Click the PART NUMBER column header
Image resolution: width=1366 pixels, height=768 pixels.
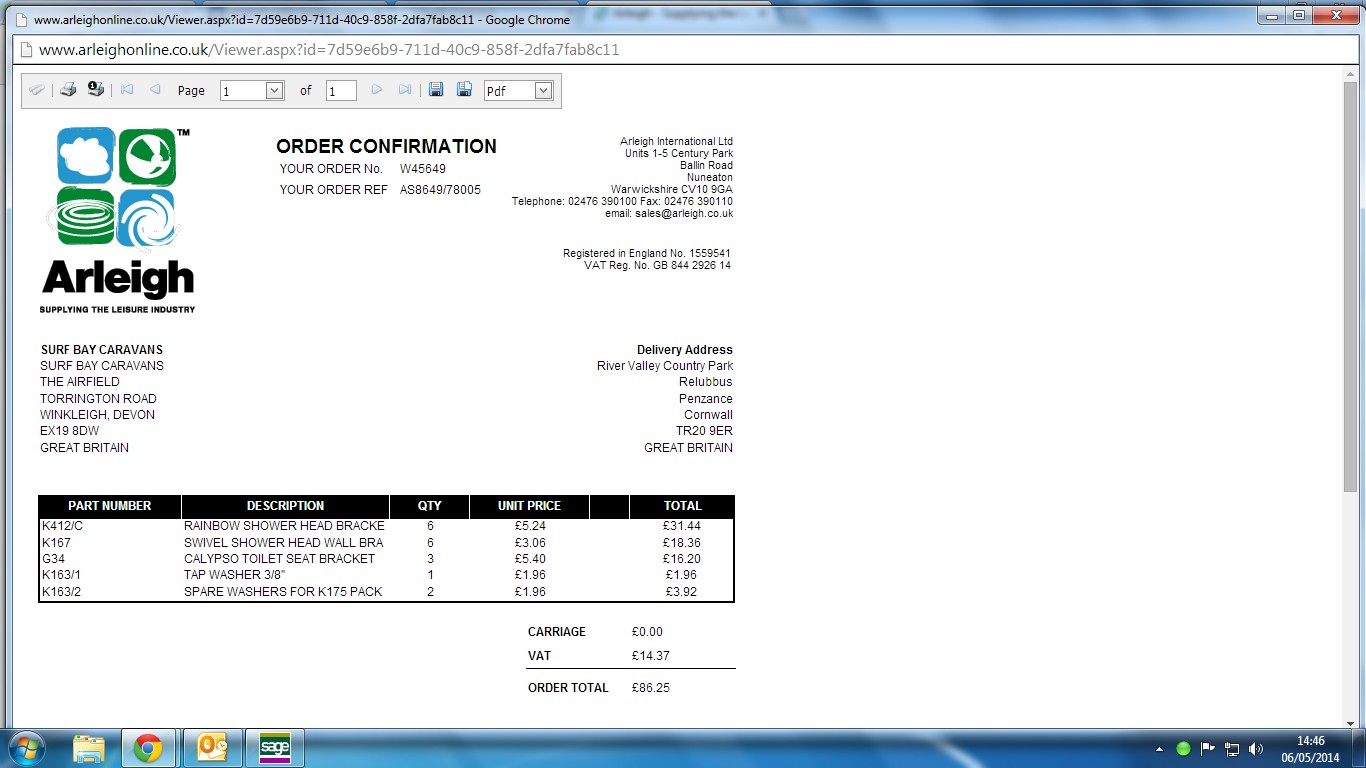coord(110,506)
